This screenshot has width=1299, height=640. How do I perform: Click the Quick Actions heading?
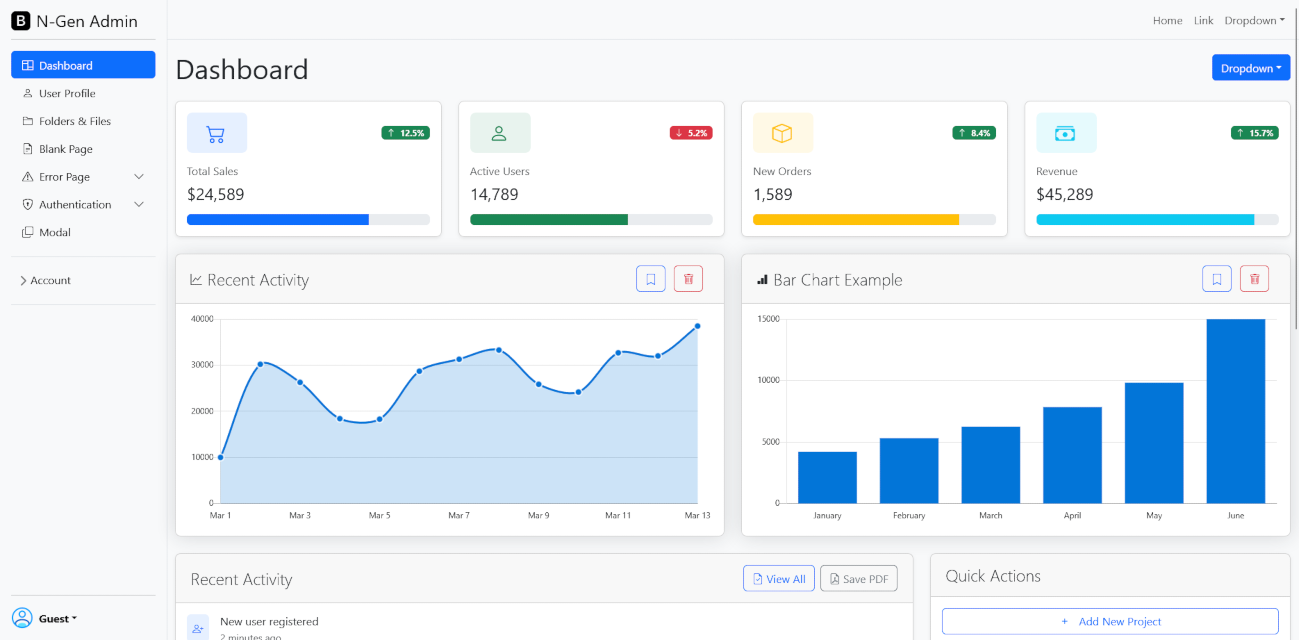tap(993, 576)
